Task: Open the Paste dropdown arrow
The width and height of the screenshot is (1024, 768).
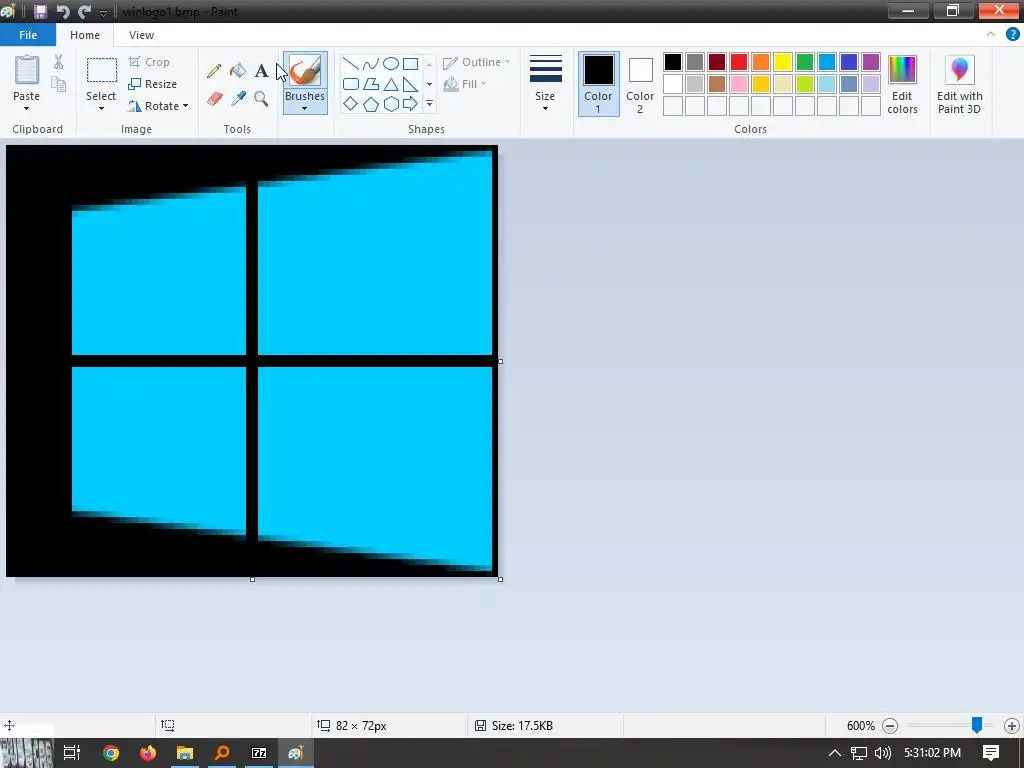Action: [27, 108]
